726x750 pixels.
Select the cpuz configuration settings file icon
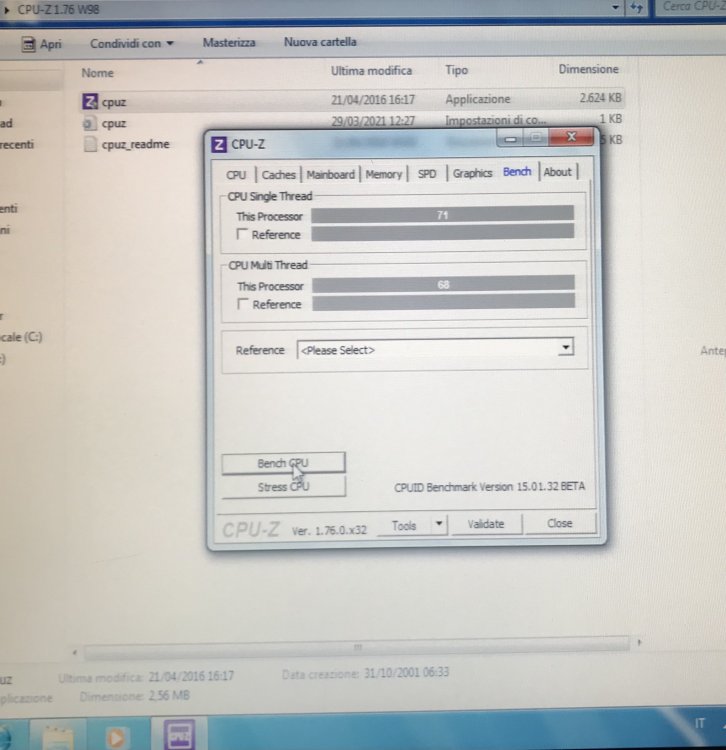coord(89,123)
